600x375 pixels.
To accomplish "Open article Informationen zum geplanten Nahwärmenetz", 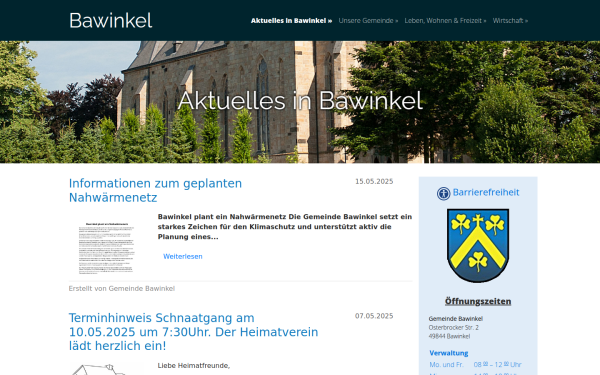I will pyautogui.click(x=155, y=190).
